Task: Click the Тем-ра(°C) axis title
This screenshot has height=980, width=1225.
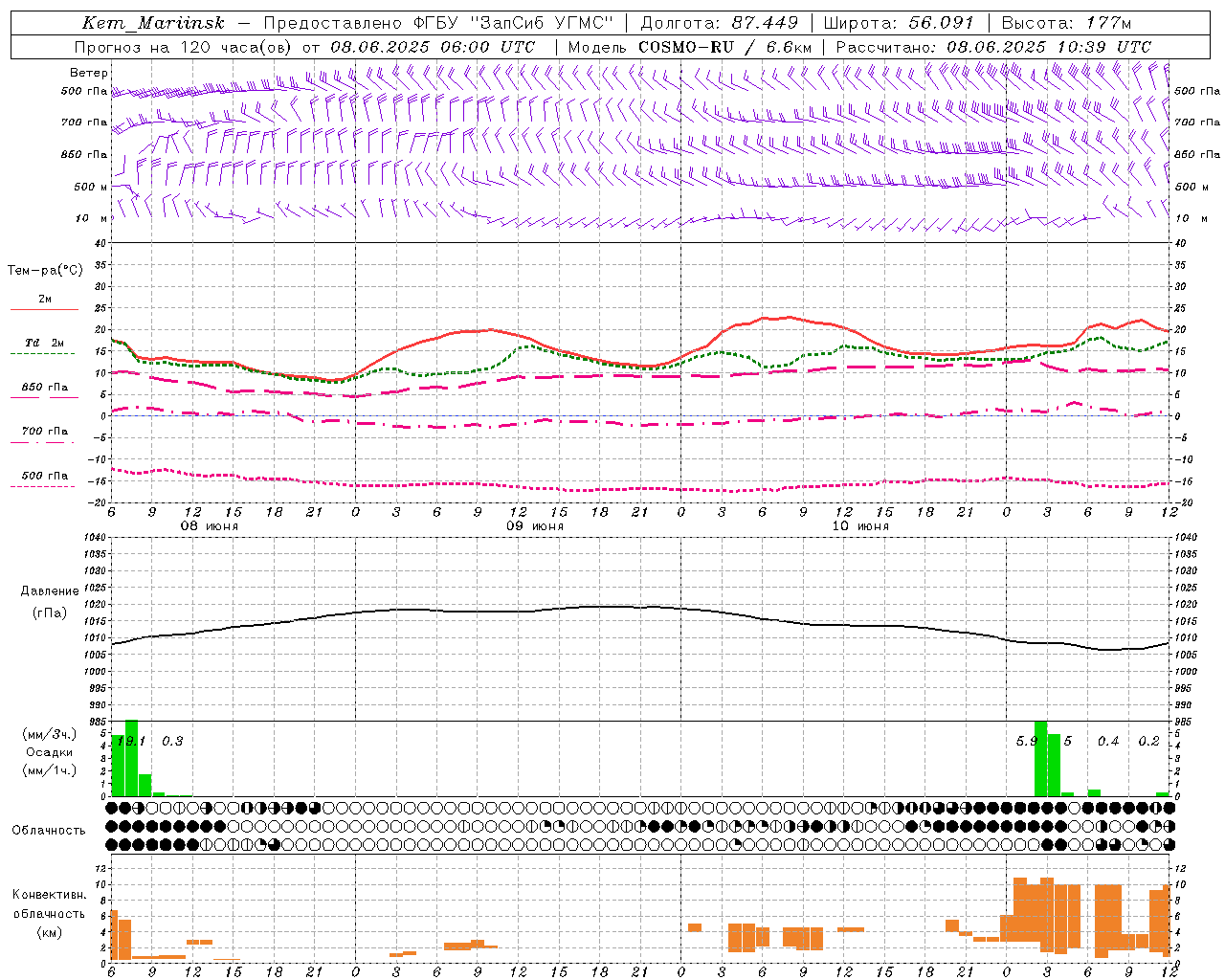Action: click(45, 271)
